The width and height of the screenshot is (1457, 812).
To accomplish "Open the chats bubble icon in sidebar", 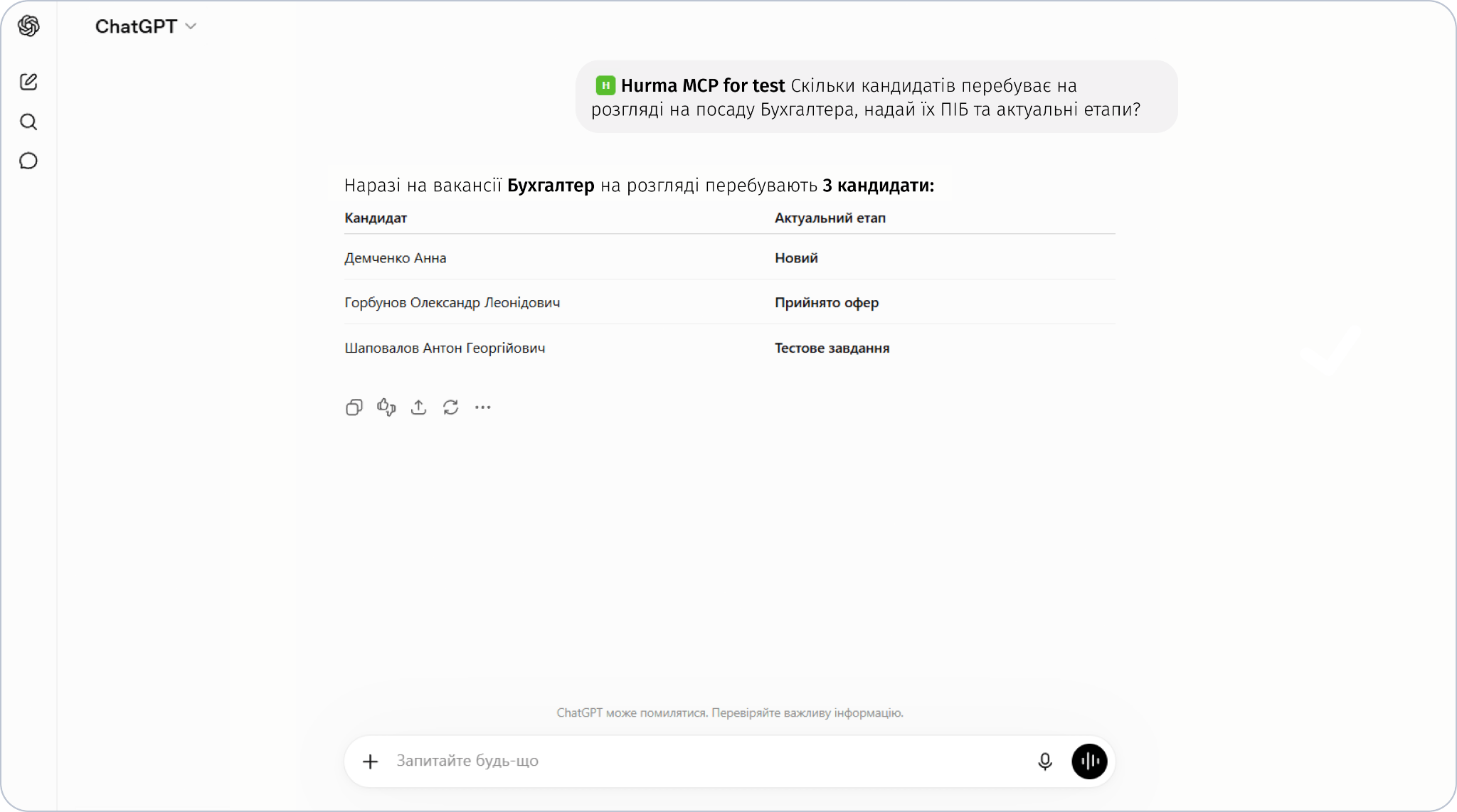I will point(28,161).
